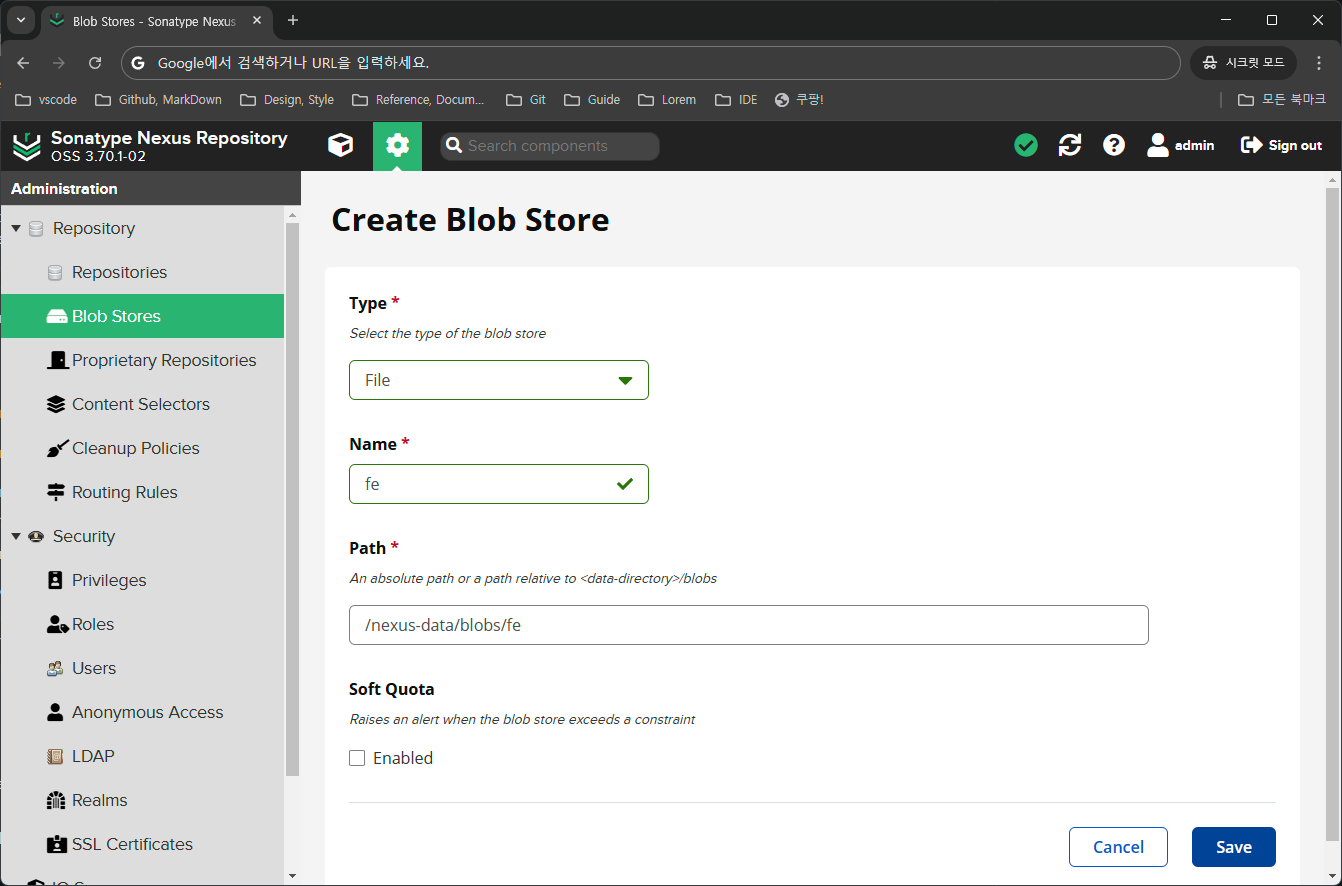Image resolution: width=1342 pixels, height=886 pixels.
Task: Open Anonymous Access settings
Action: pyautogui.click(x=142, y=712)
